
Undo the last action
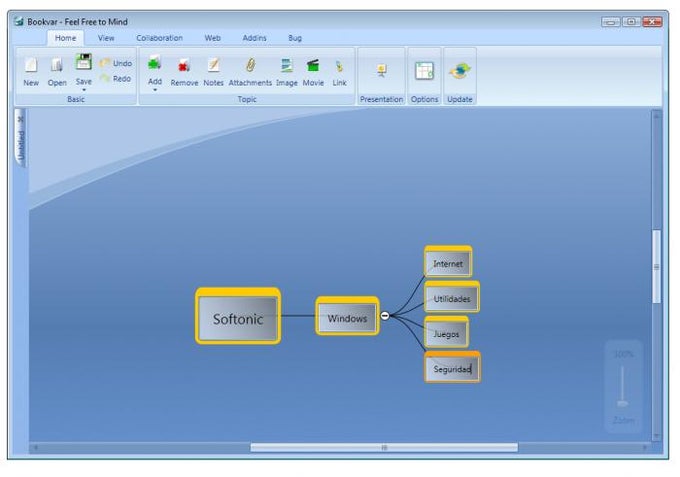[x=116, y=63]
